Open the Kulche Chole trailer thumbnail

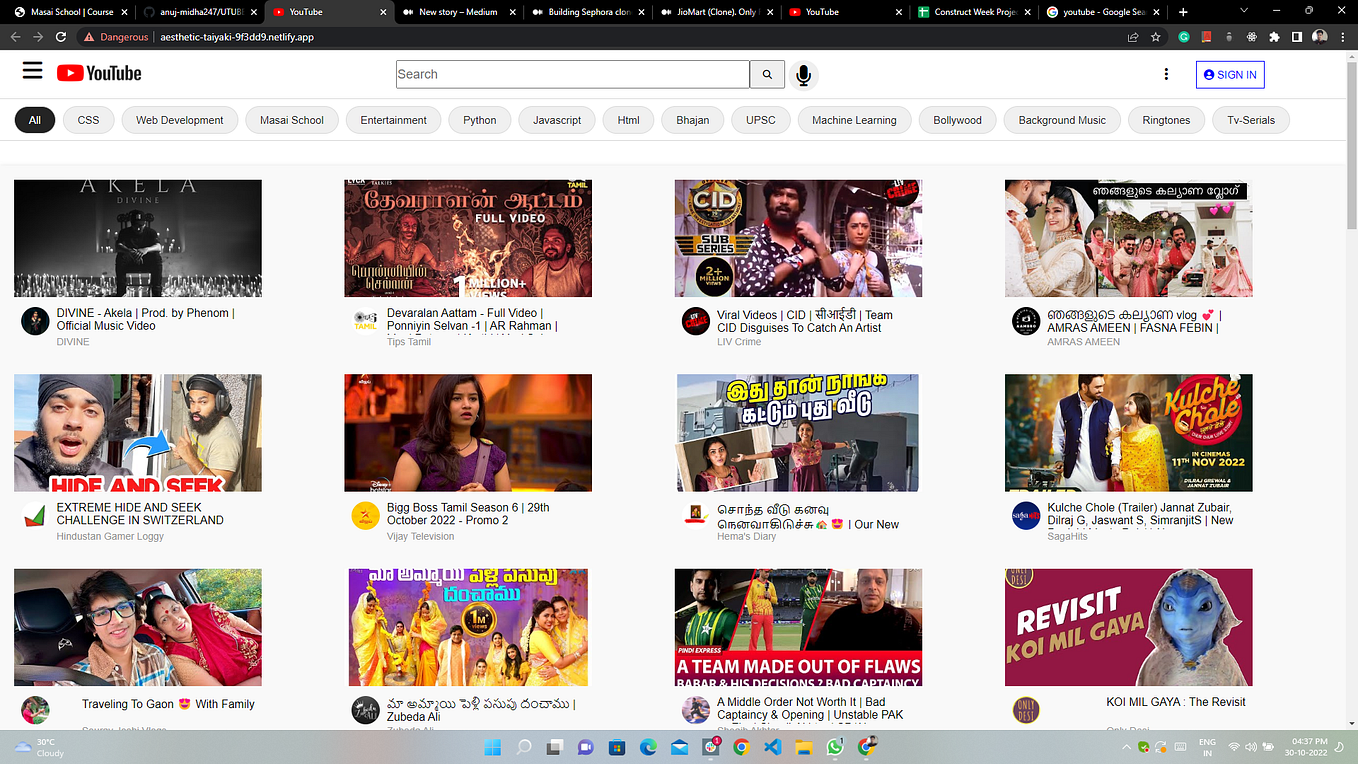(1128, 433)
